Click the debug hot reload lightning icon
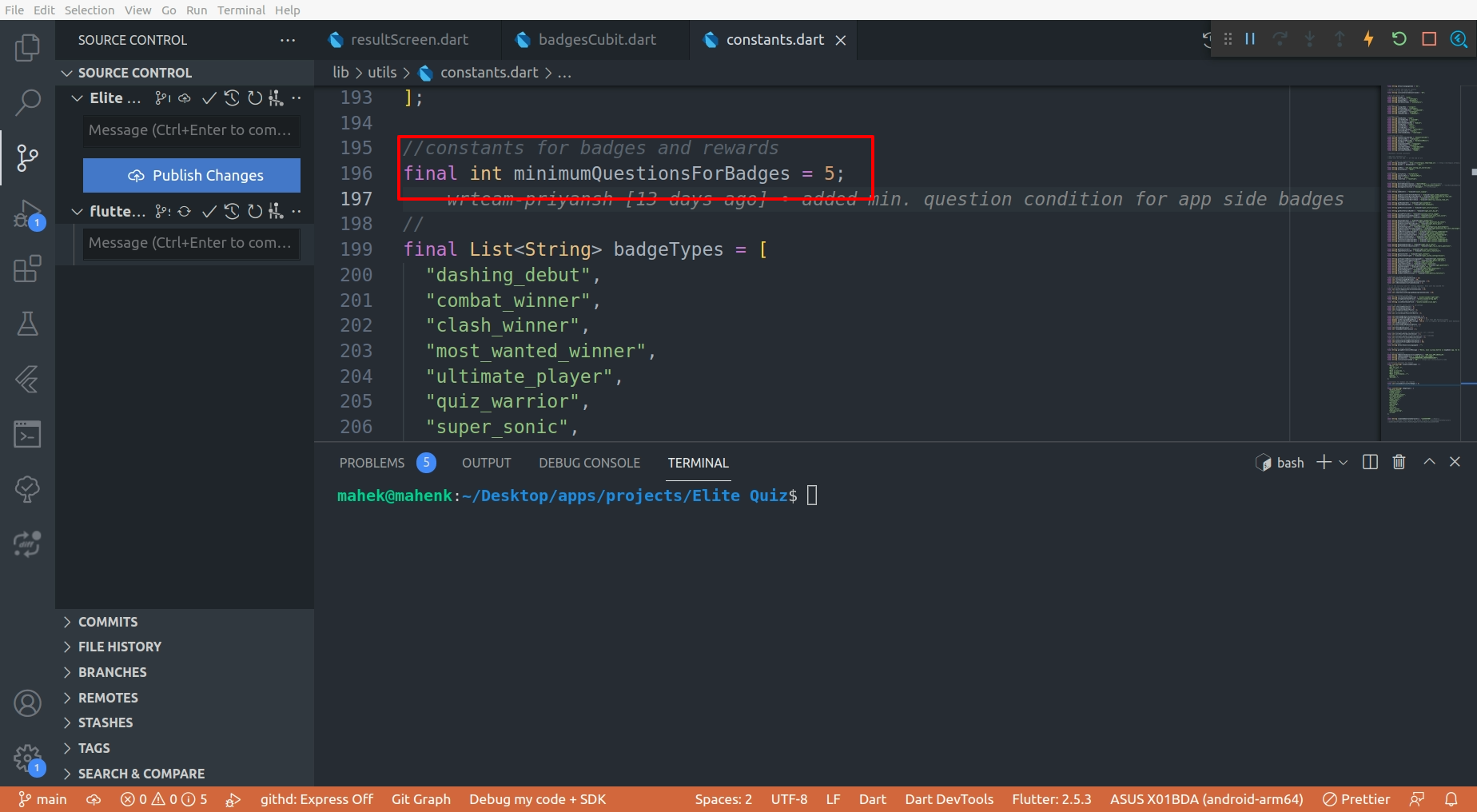Image resolution: width=1477 pixels, height=812 pixels. (1368, 39)
